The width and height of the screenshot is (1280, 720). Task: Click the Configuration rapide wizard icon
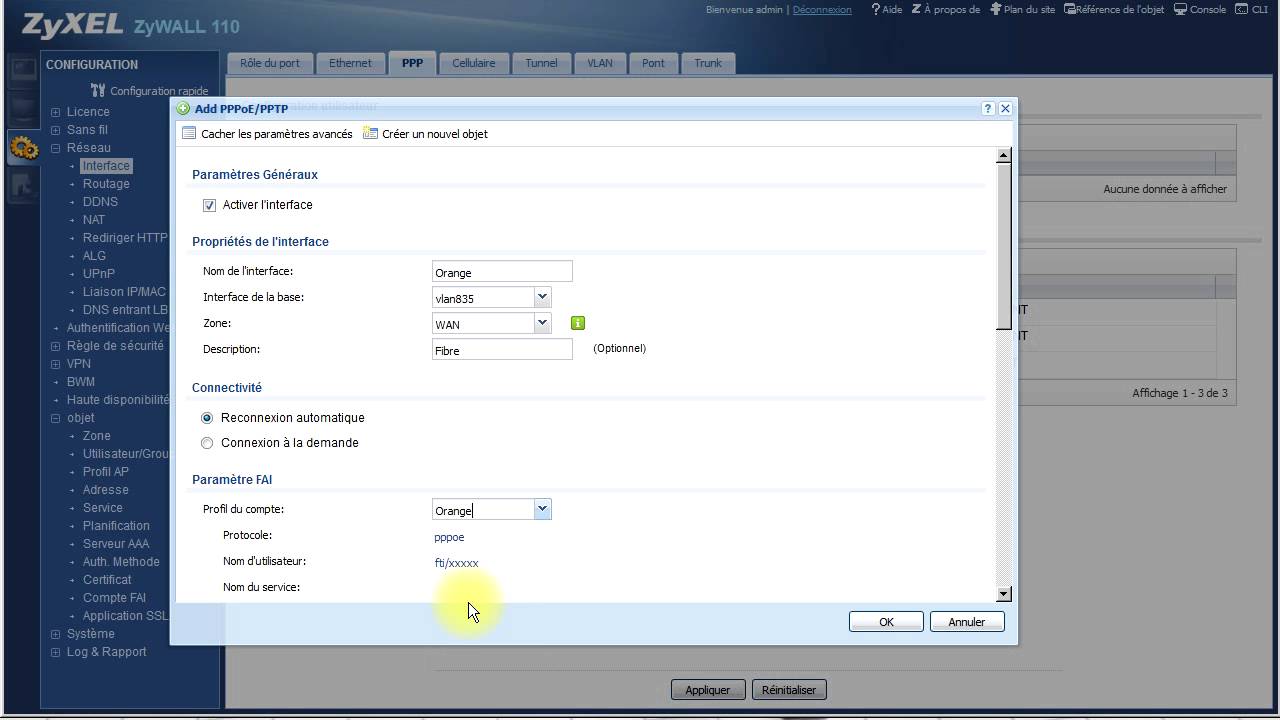pyautogui.click(x=97, y=90)
